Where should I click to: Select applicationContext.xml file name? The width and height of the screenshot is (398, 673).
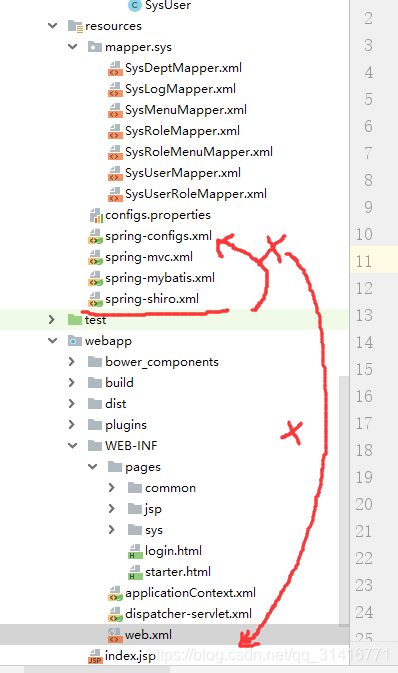[x=190, y=593]
